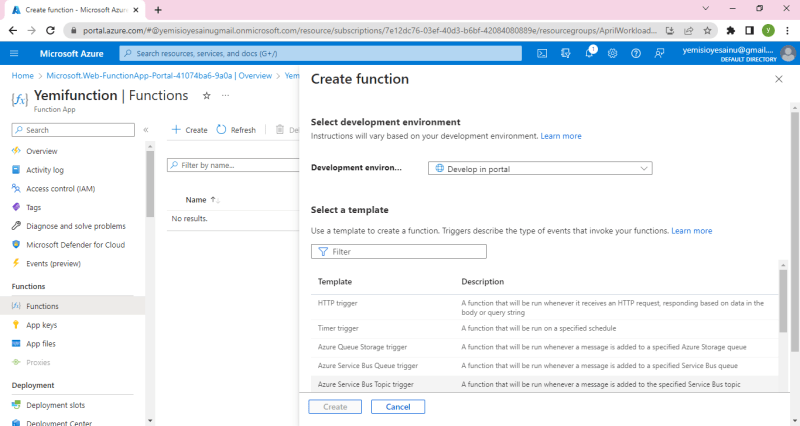Image resolution: width=800 pixels, height=426 pixels.
Task: Favorite Yemifunction with the star icon
Action: pyautogui.click(x=207, y=95)
